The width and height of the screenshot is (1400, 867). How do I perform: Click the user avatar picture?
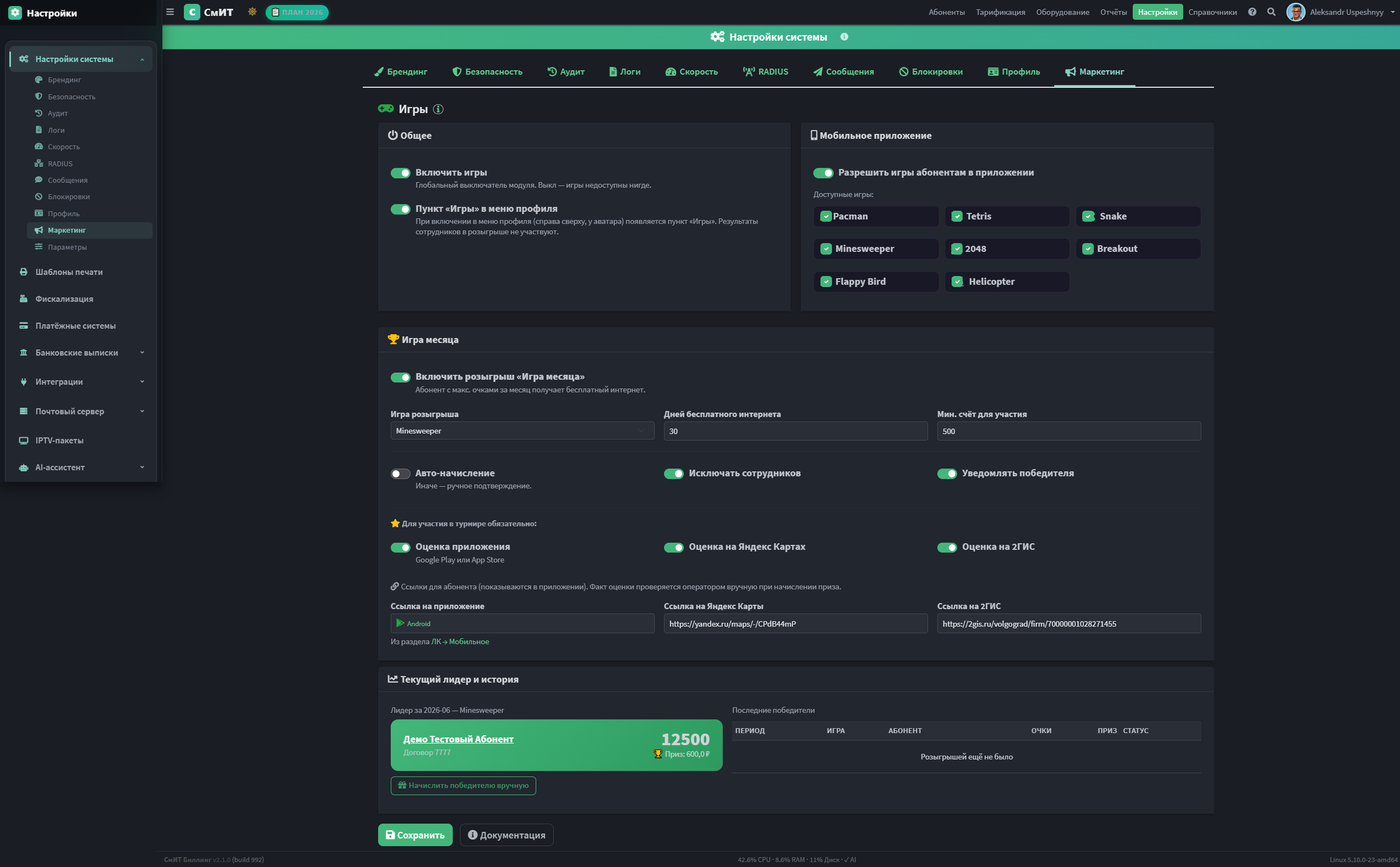1296,12
